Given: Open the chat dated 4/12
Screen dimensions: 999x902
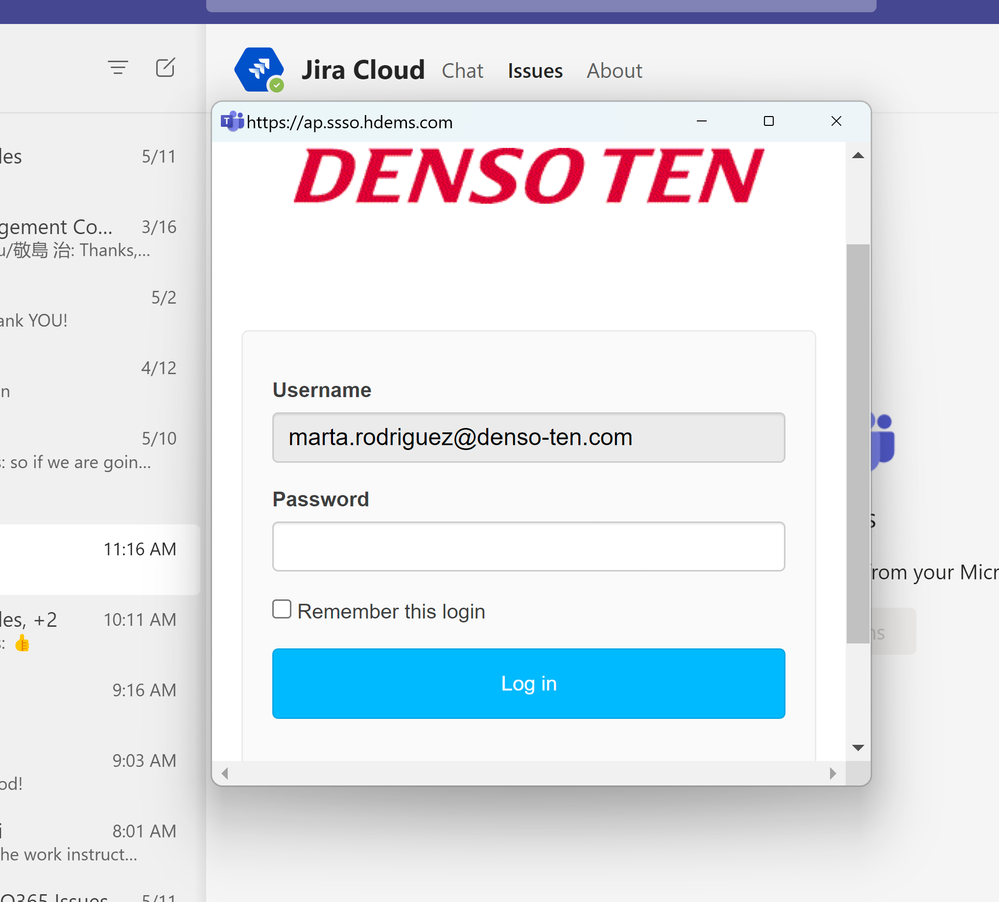Looking at the screenshot, I should coord(100,380).
